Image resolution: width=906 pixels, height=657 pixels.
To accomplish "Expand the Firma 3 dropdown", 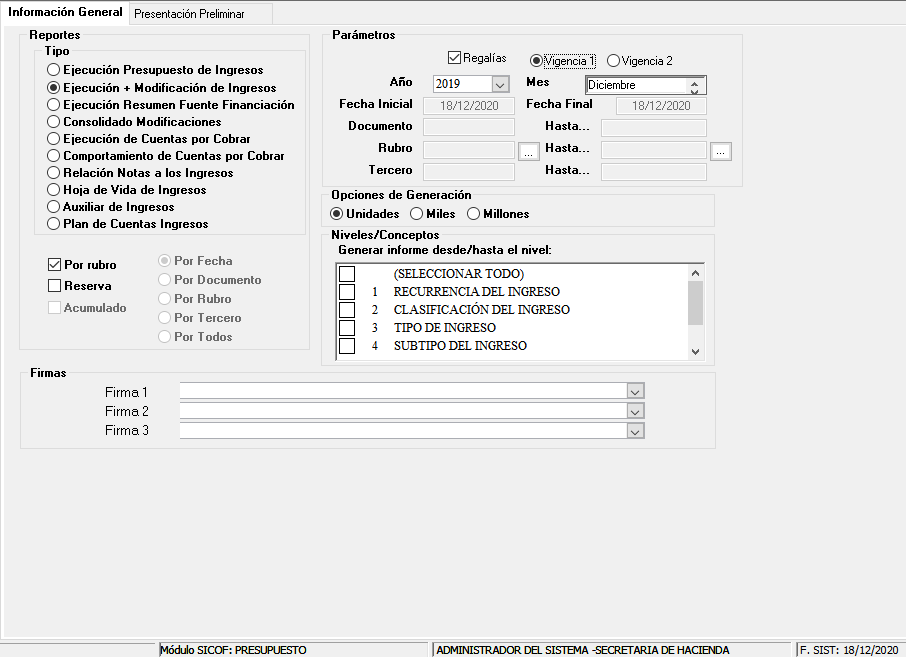I will coord(634,431).
